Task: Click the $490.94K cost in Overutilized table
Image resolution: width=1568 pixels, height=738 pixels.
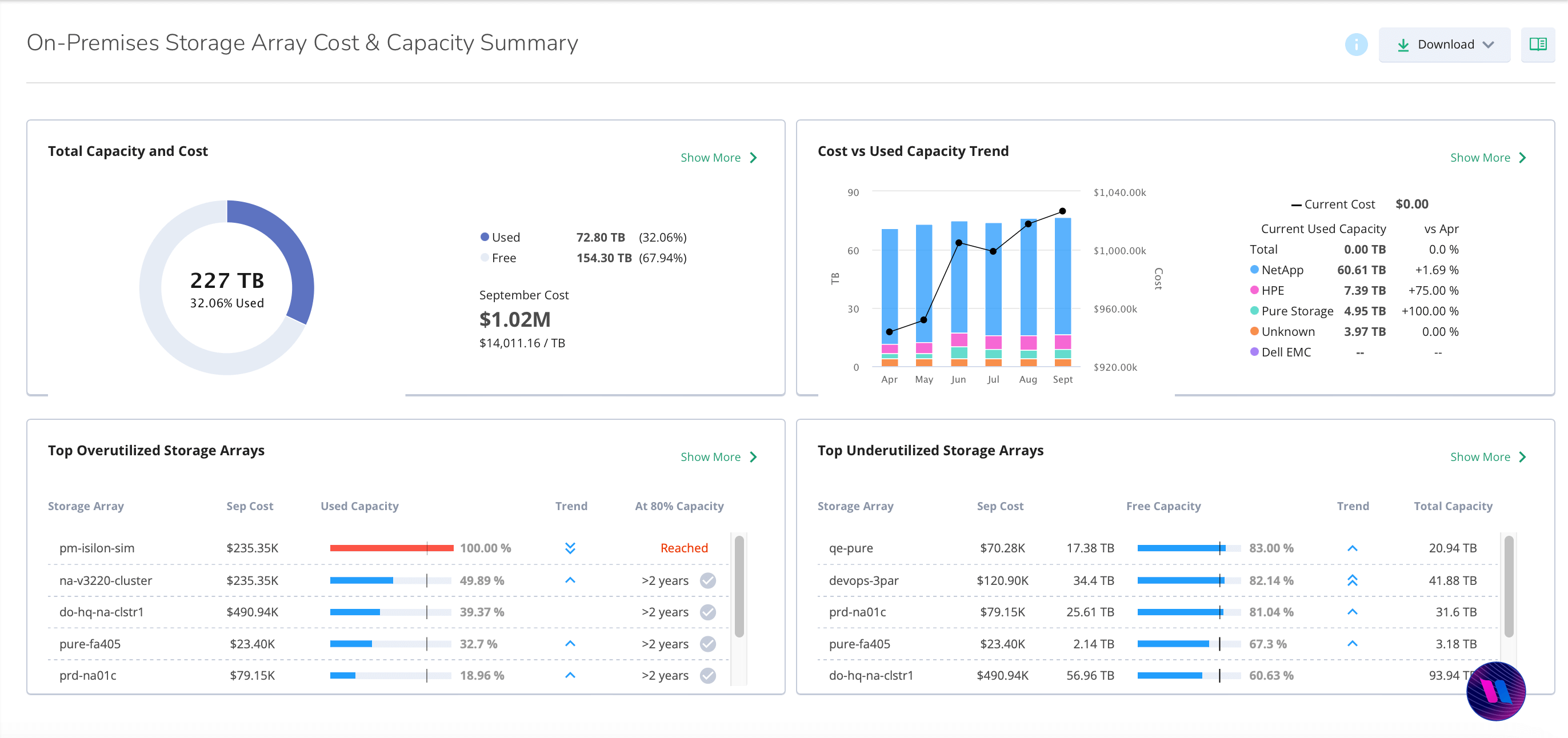Action: click(x=252, y=612)
